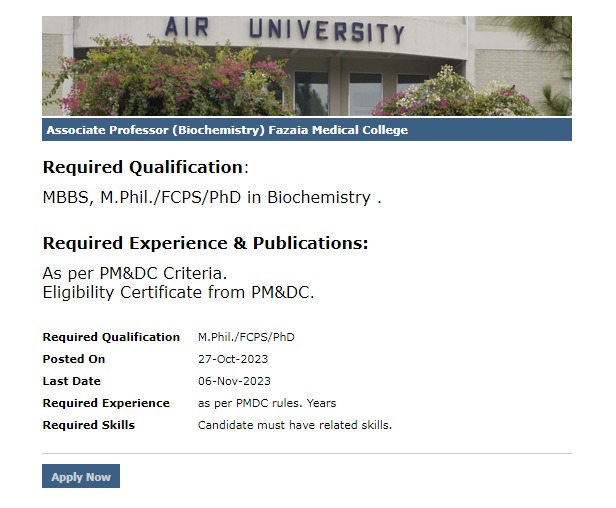Click the Associate Professor (Biochemistry) title bar
The height and width of the screenshot is (508, 616).
click(227, 130)
